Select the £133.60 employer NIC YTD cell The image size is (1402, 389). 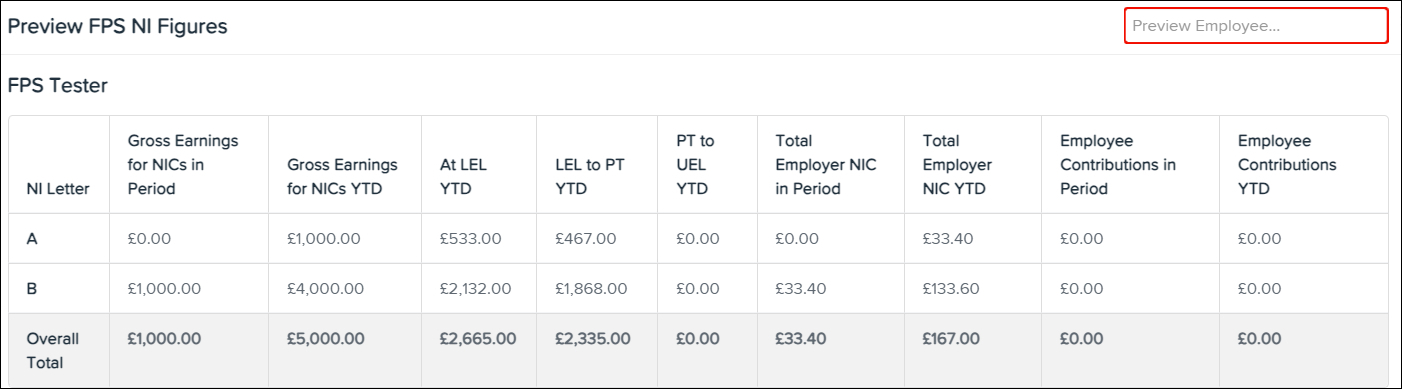951,289
